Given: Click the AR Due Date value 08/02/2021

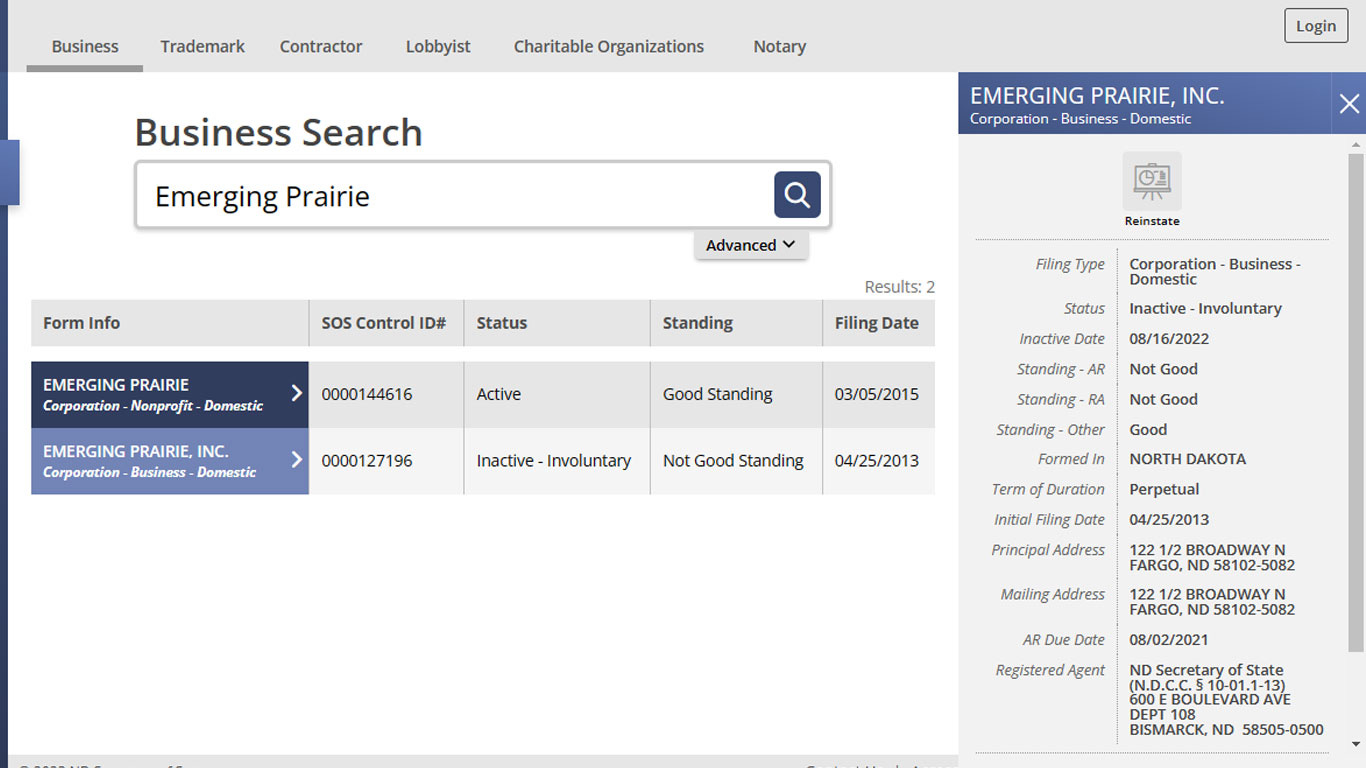Looking at the screenshot, I should tap(1169, 640).
